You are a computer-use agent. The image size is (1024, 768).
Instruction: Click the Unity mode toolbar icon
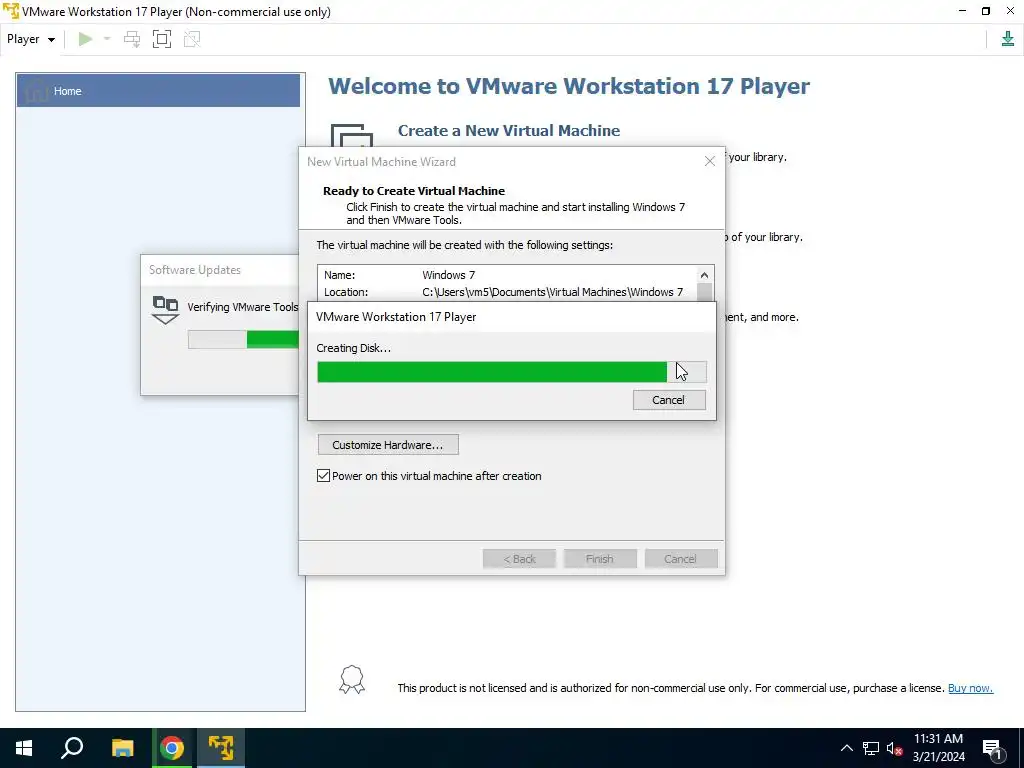pos(192,39)
